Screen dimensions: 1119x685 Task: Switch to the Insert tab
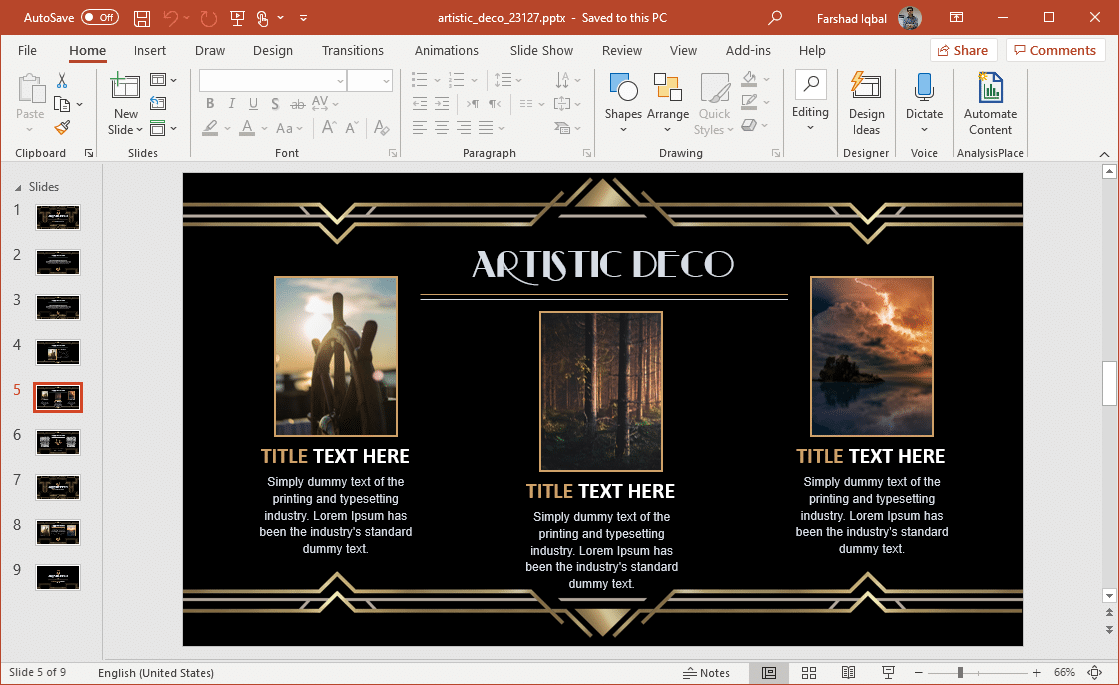150,51
